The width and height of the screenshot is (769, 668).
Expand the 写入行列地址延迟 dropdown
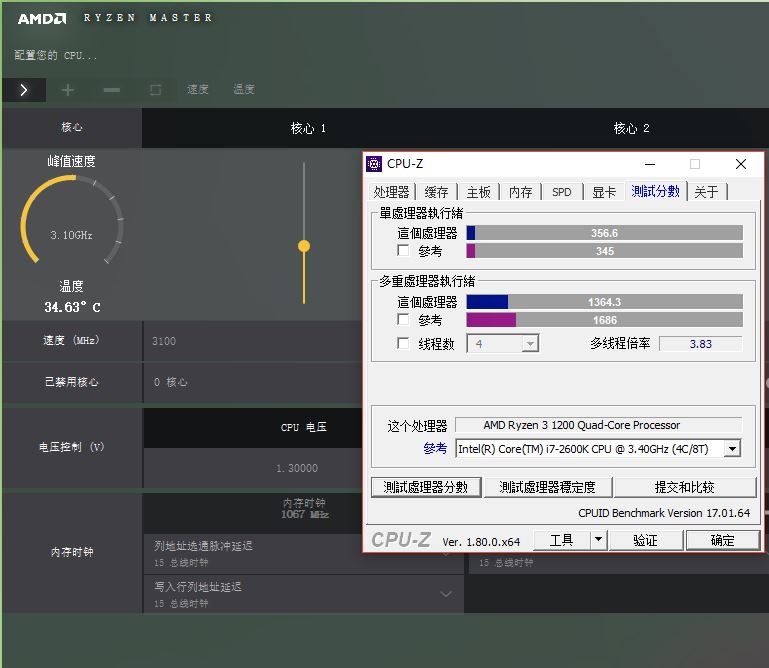click(x=446, y=594)
